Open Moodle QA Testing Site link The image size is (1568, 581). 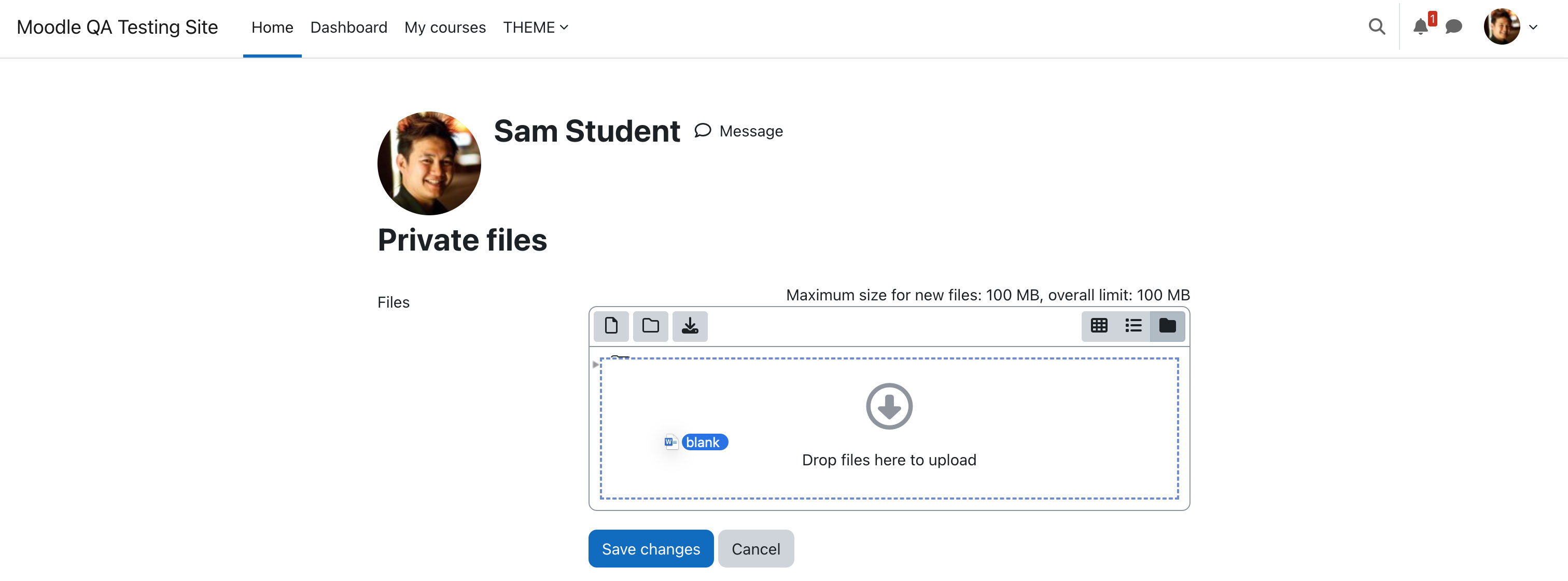click(117, 27)
